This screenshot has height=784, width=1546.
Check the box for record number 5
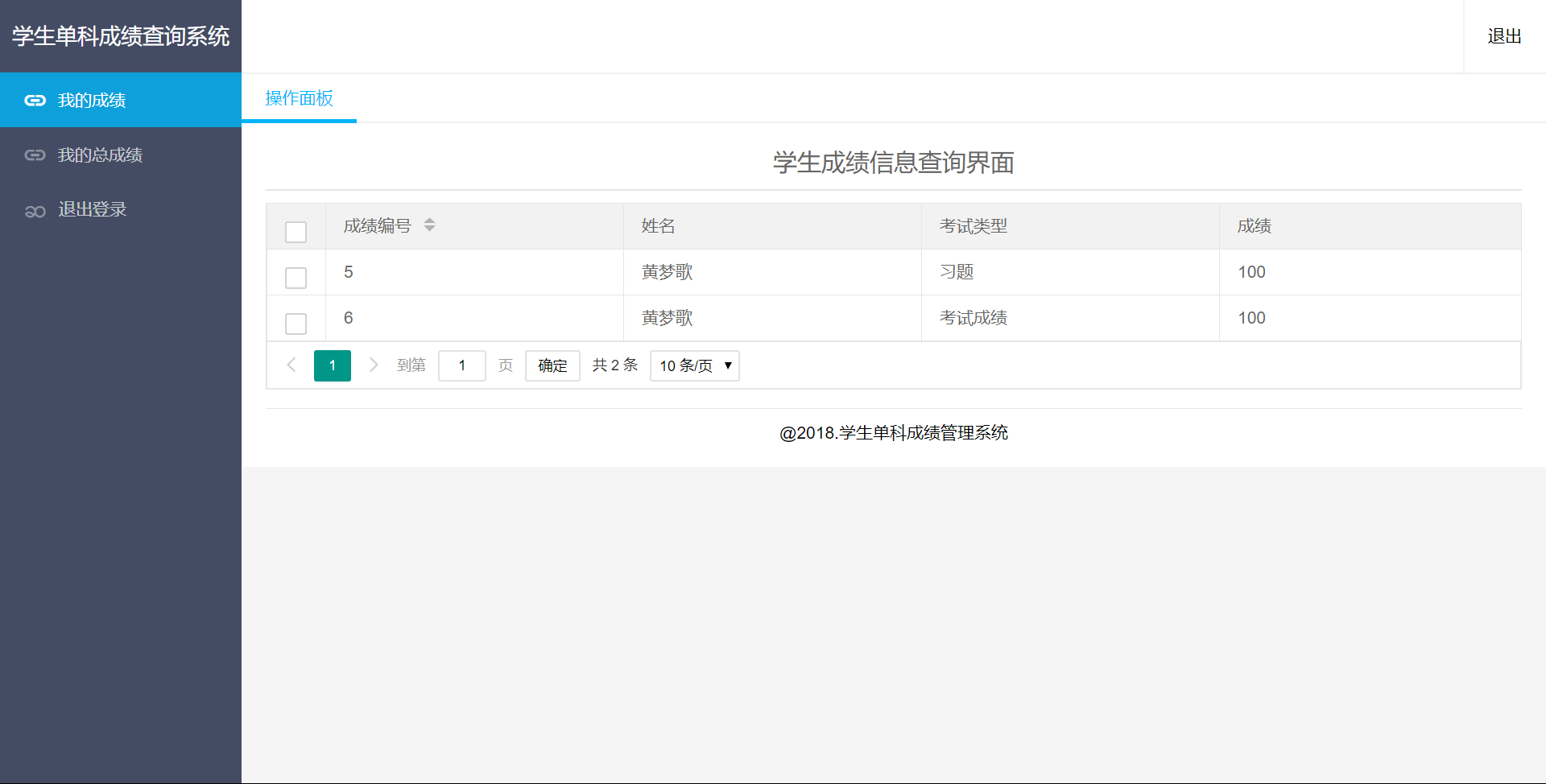(x=296, y=278)
